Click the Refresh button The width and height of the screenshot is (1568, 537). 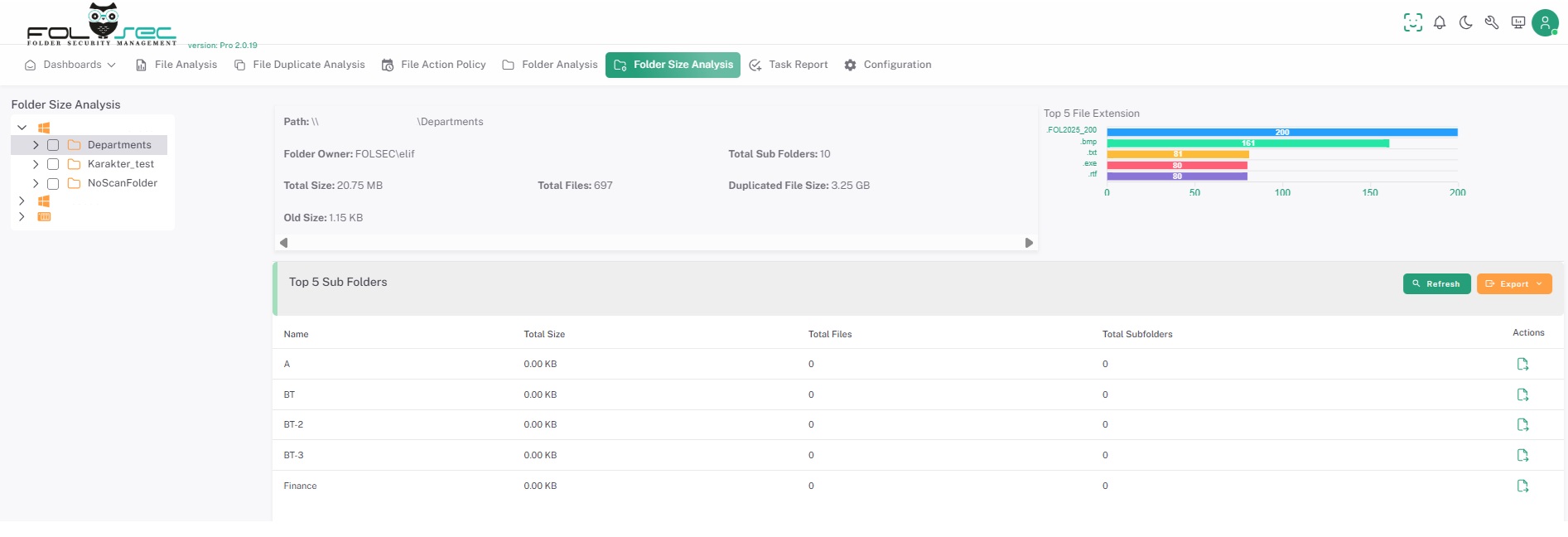[x=1436, y=284]
